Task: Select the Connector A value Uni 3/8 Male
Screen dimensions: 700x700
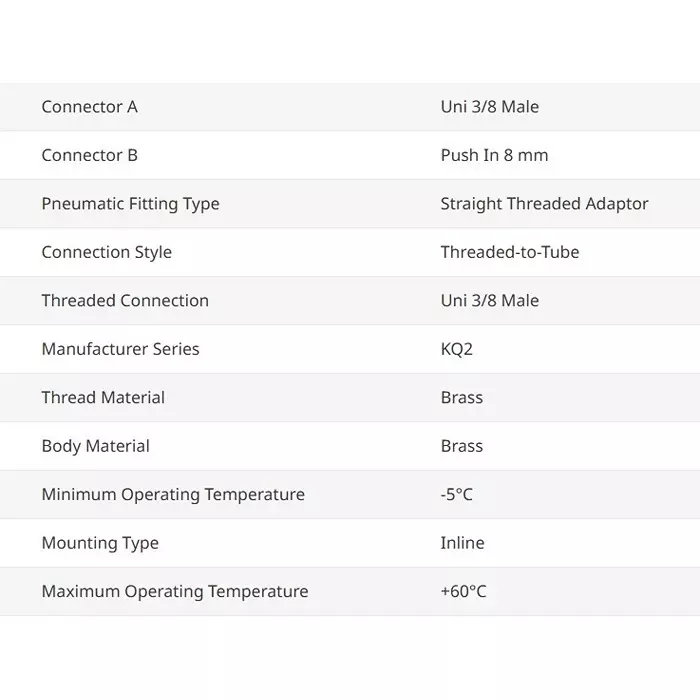Action: click(x=489, y=107)
